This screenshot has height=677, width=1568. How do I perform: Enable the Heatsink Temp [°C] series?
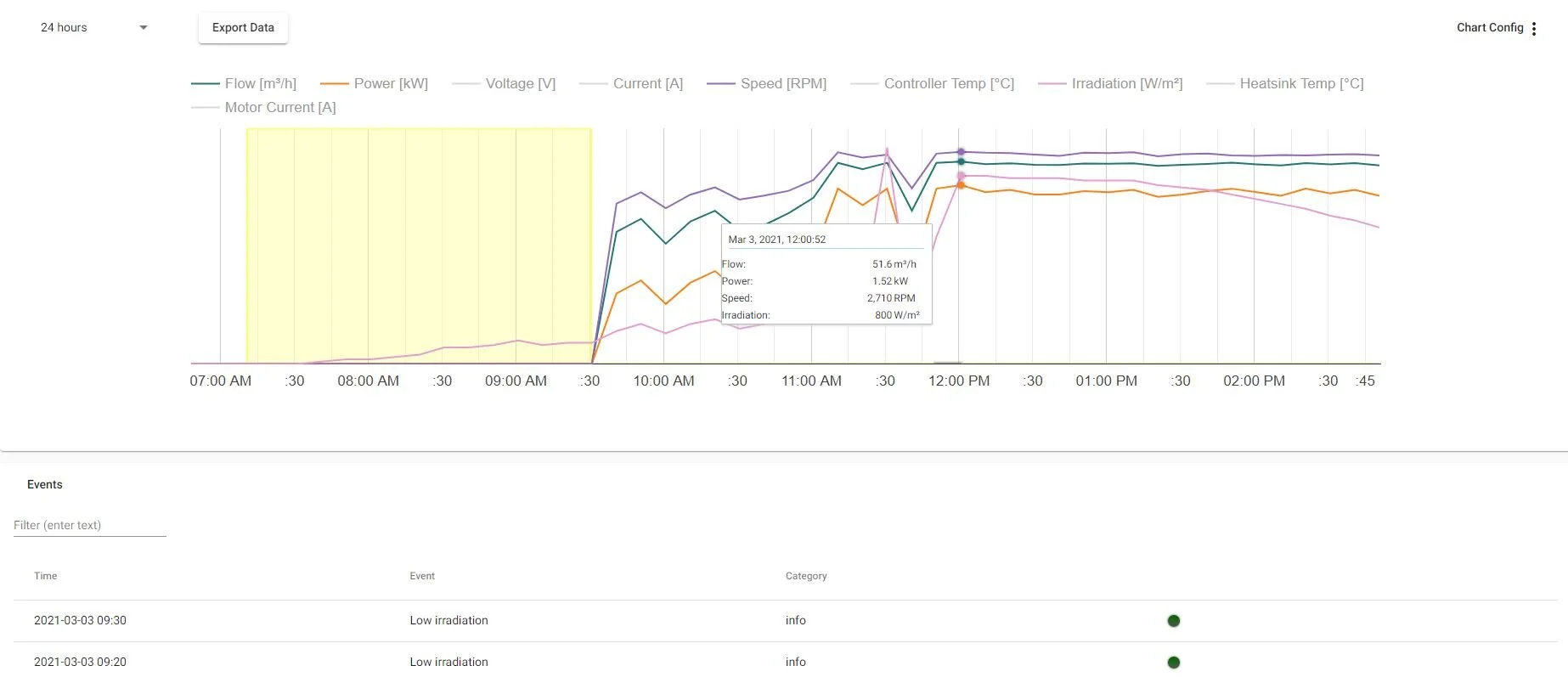(x=1284, y=83)
